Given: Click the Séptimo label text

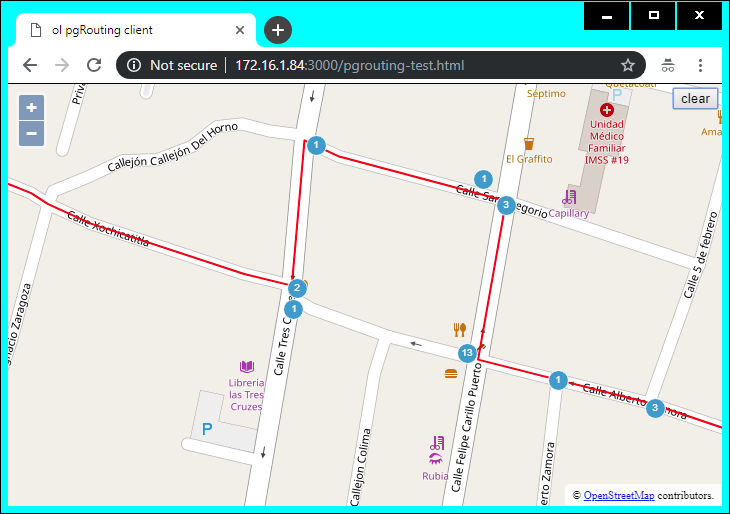Looking at the screenshot, I should point(546,94).
